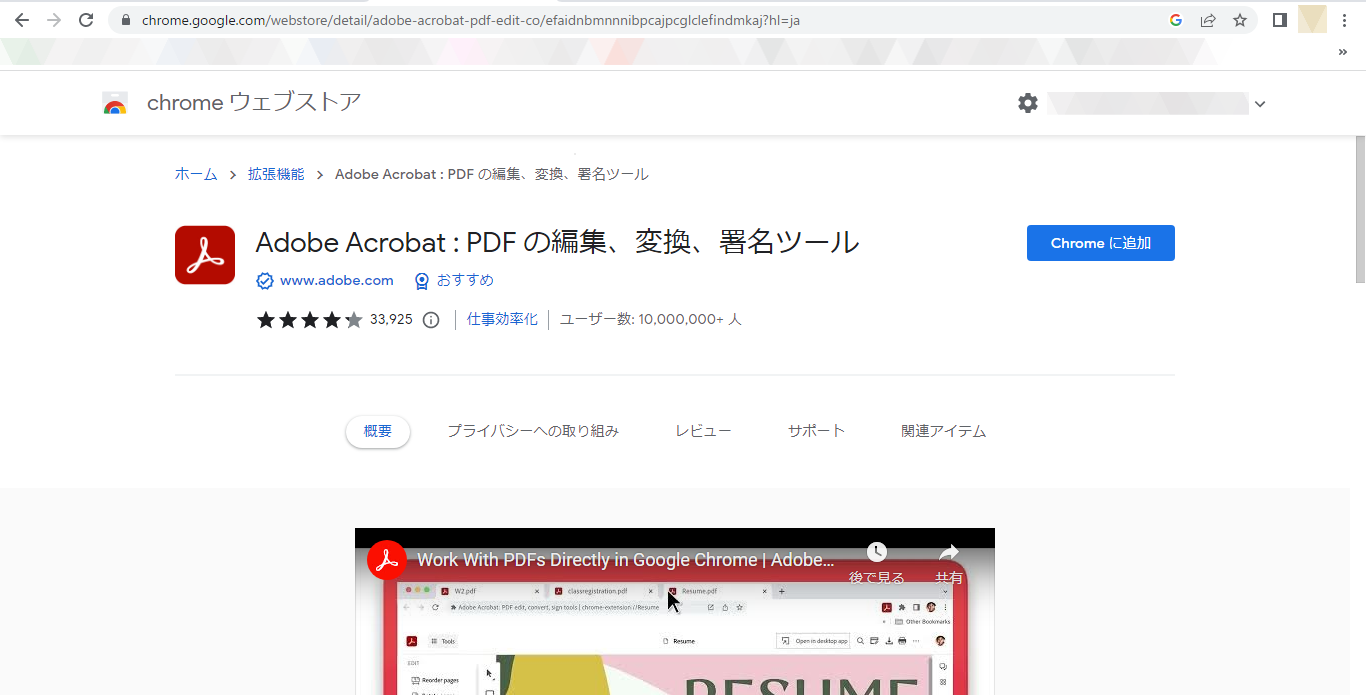
Task: Click the star rating icons
Action: point(309,320)
